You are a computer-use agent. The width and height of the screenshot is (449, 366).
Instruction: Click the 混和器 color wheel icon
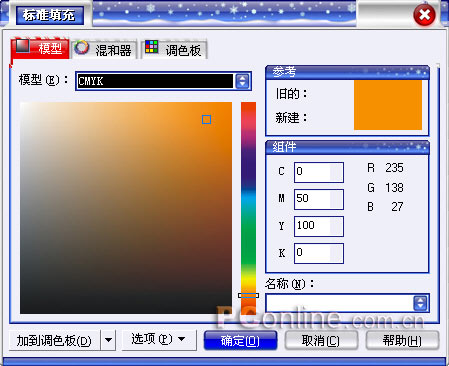81,47
